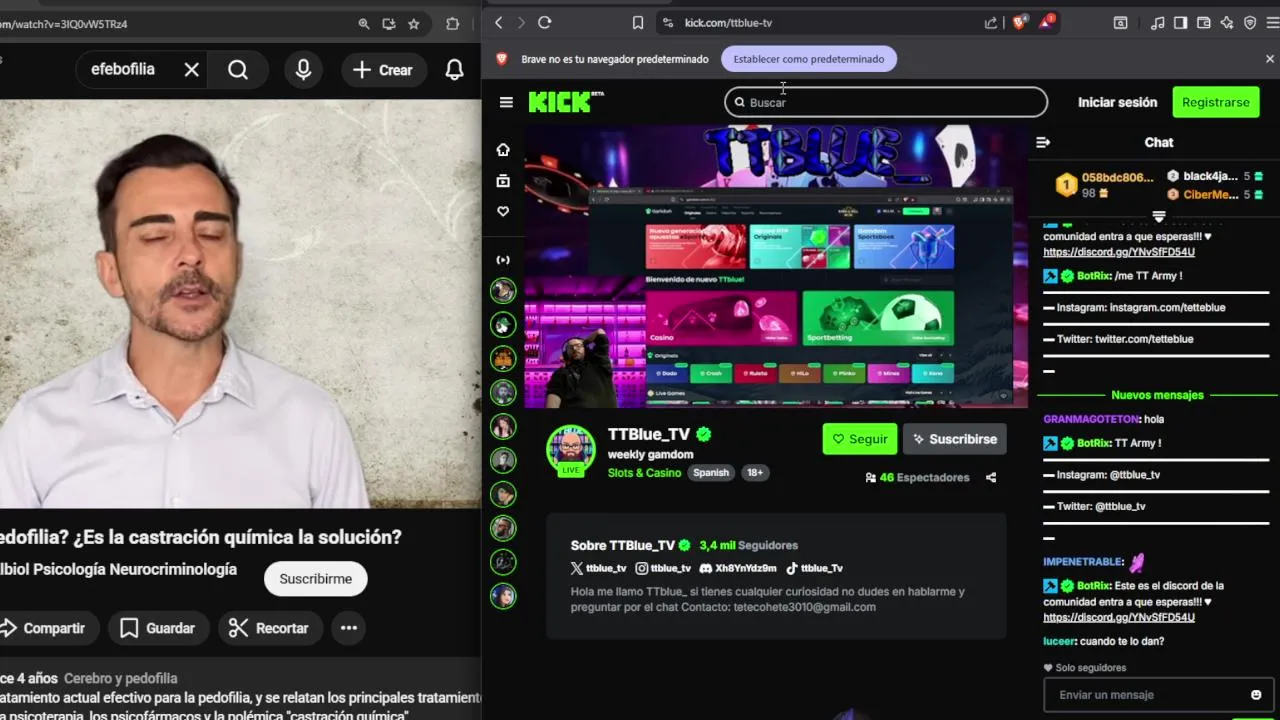Open YouTube notifications bell
Image resolution: width=1280 pixels, height=720 pixels.
click(454, 70)
